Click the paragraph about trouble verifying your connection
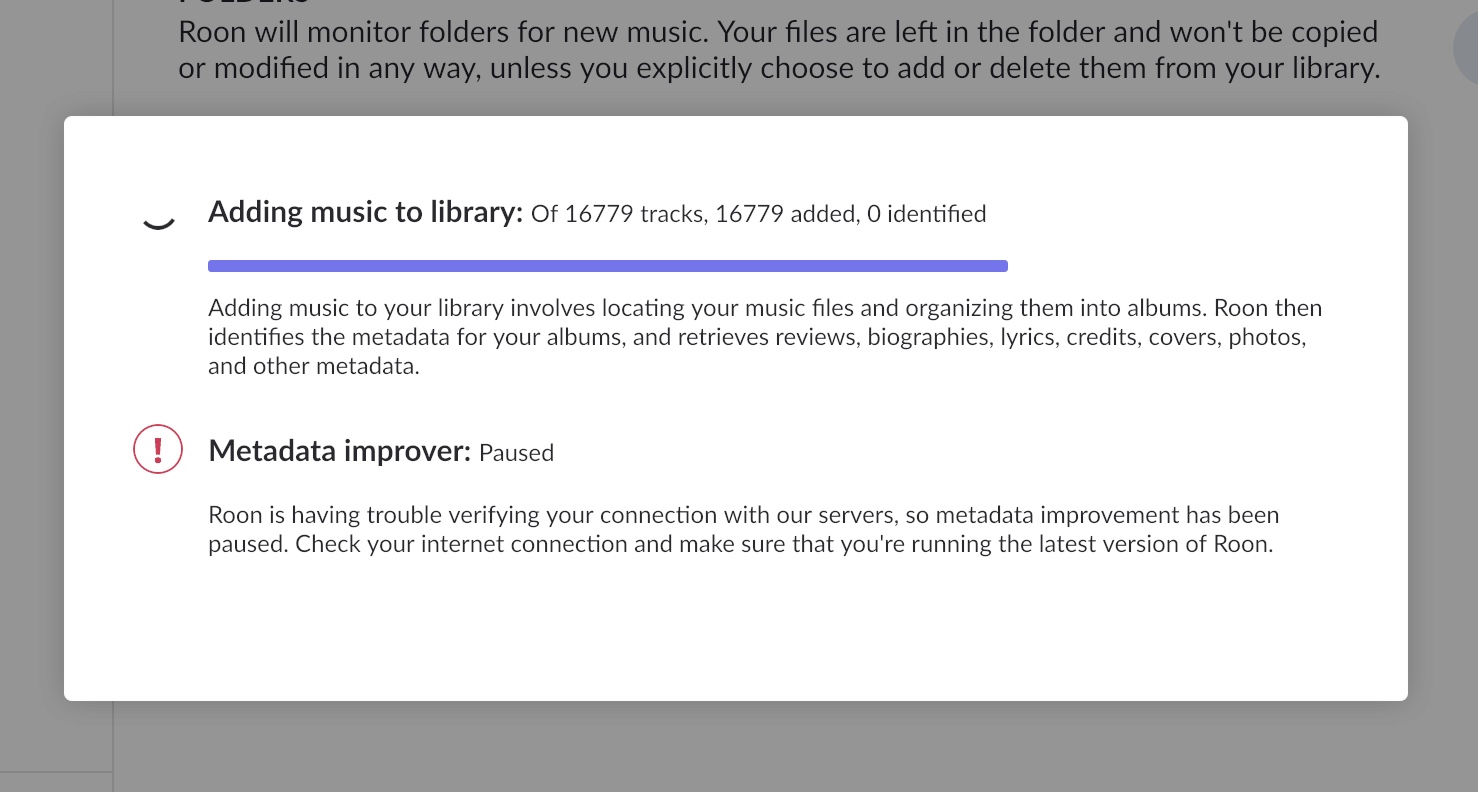This screenshot has width=1478, height=792. coord(744,530)
